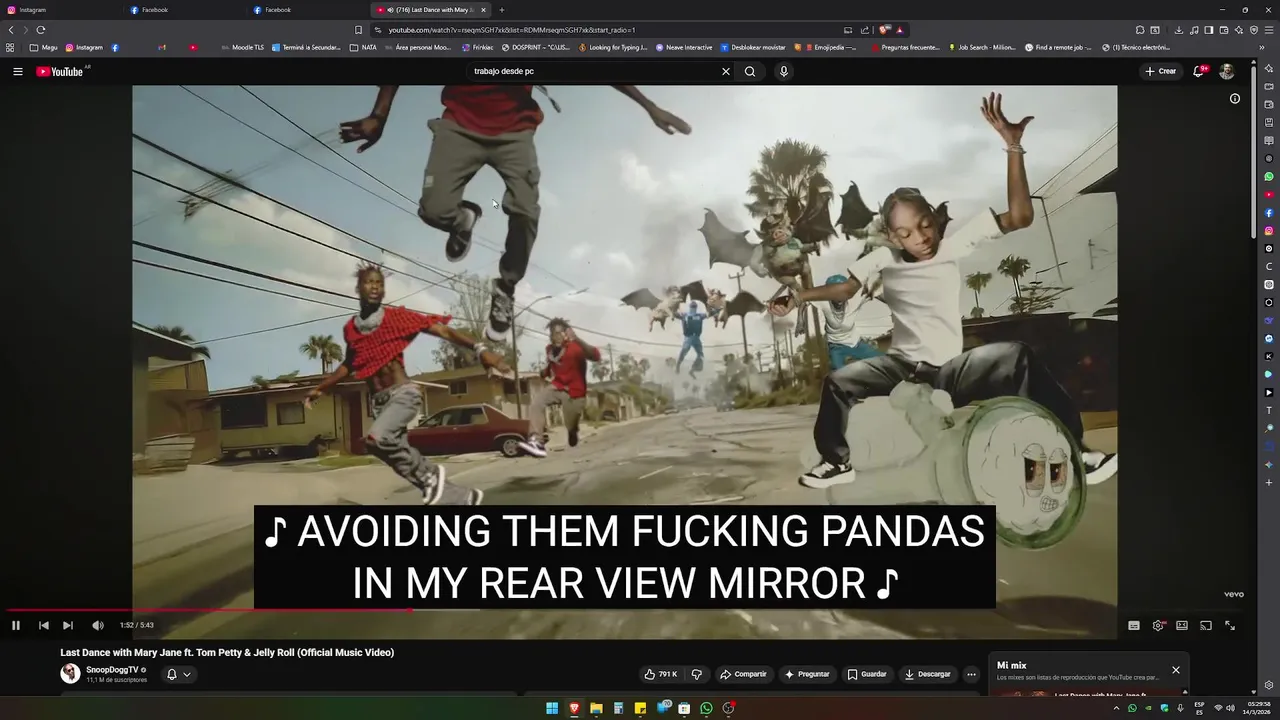The width and height of the screenshot is (1280, 720).
Task: Open player settings gear
Action: pyautogui.click(x=1158, y=625)
